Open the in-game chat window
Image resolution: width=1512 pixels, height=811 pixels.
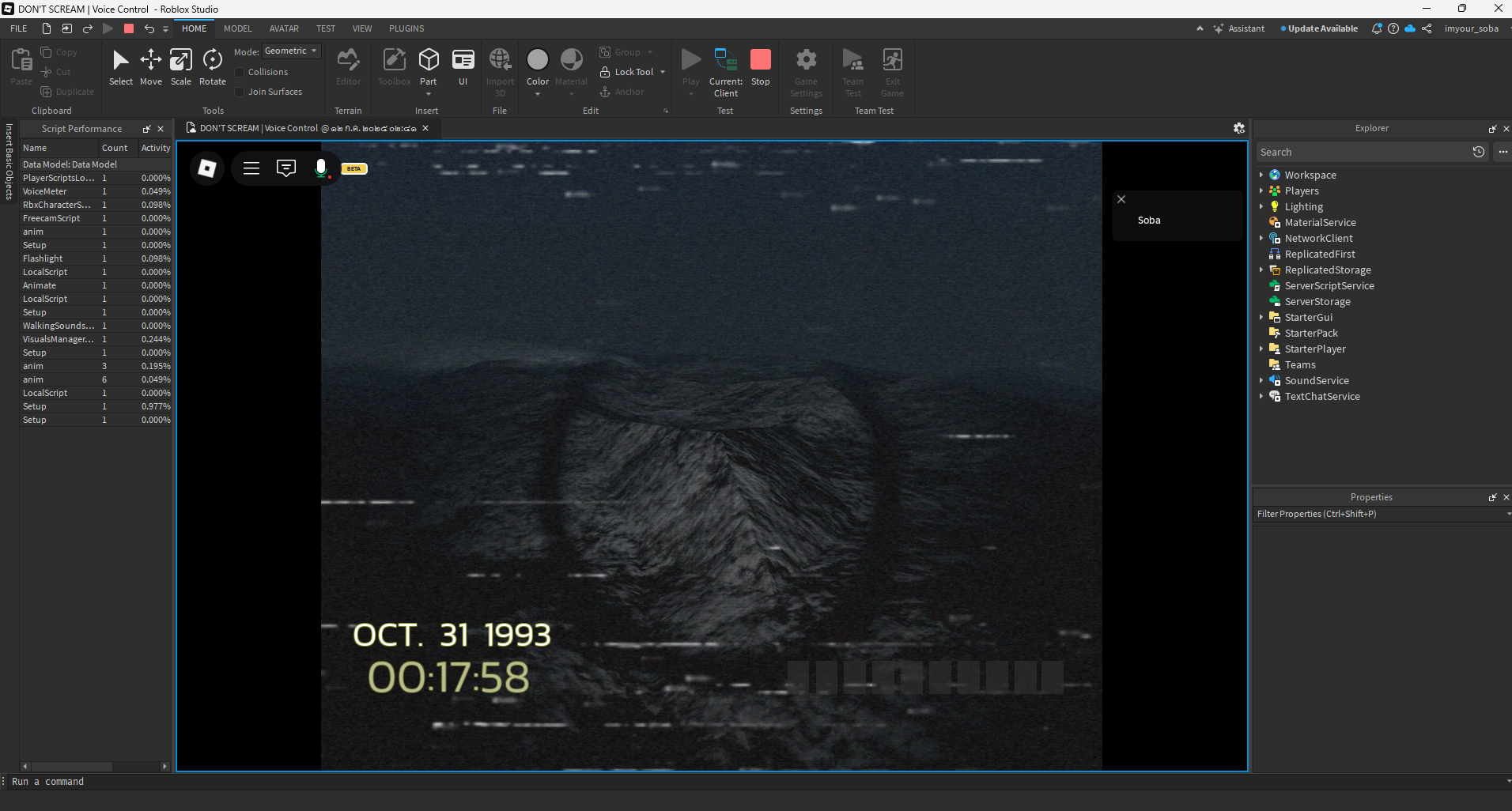pos(286,168)
